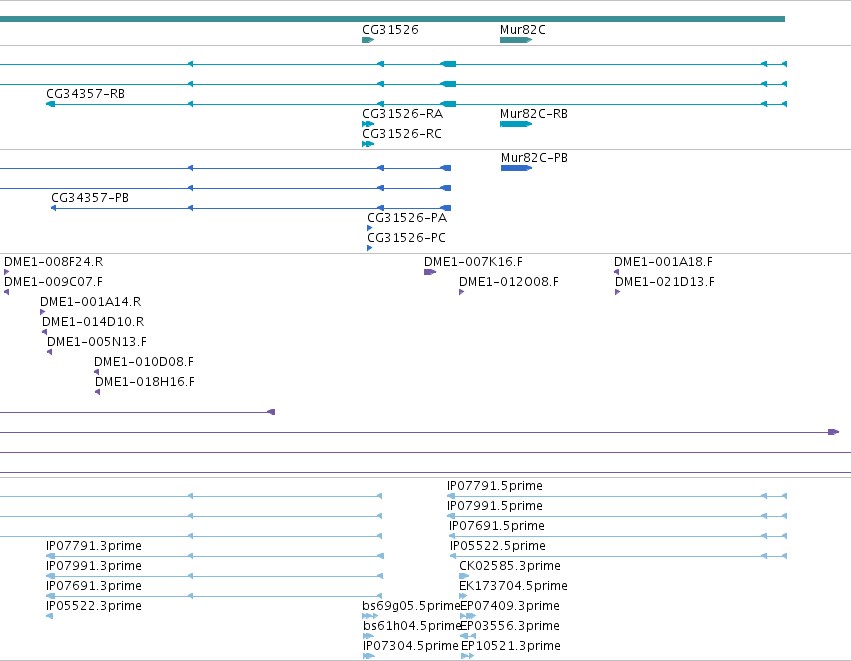851x661 pixels.
Task: Select the IP07304.5prime EST label
Action: point(411,646)
